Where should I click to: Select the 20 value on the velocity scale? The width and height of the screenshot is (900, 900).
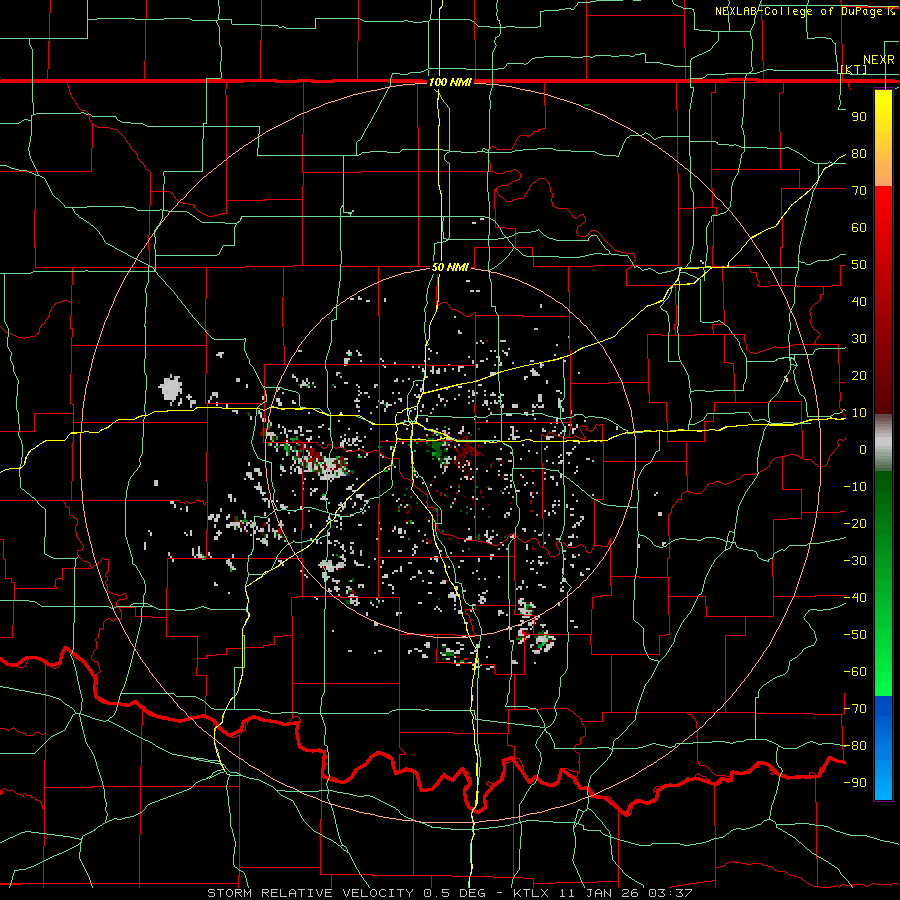(x=859, y=375)
